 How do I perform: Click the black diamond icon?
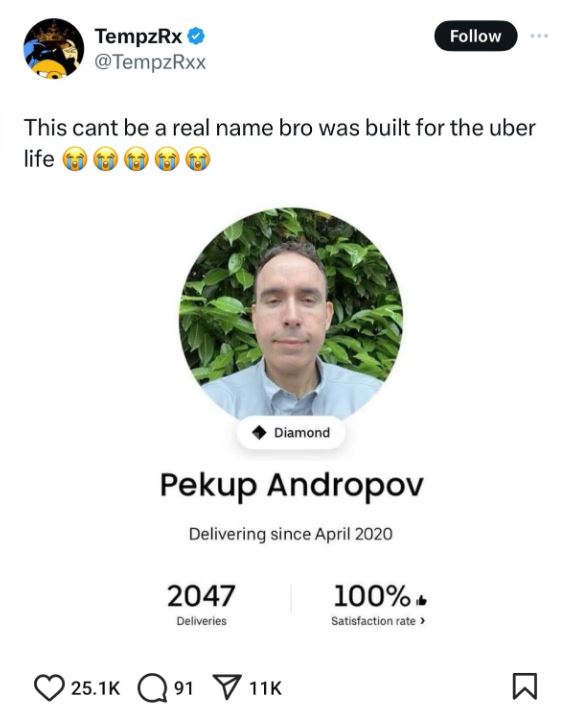[259, 433]
